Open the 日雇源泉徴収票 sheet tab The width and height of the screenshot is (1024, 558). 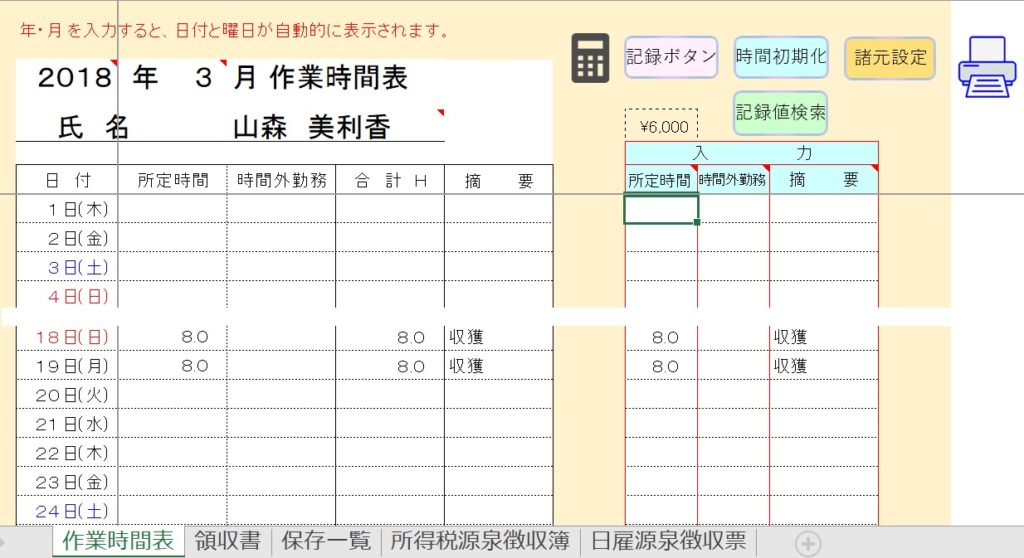point(669,541)
